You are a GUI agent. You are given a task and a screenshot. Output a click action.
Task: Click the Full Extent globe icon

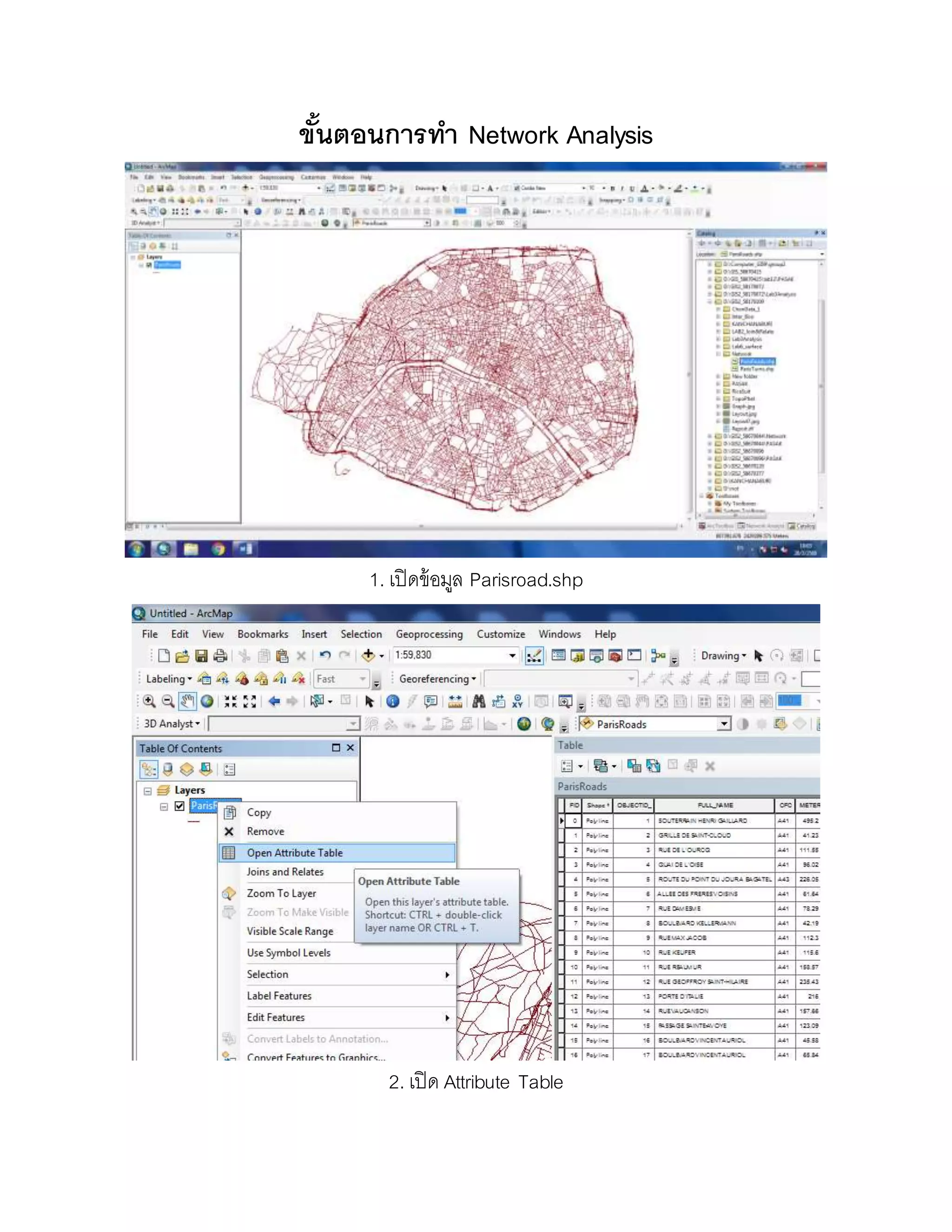(x=207, y=701)
